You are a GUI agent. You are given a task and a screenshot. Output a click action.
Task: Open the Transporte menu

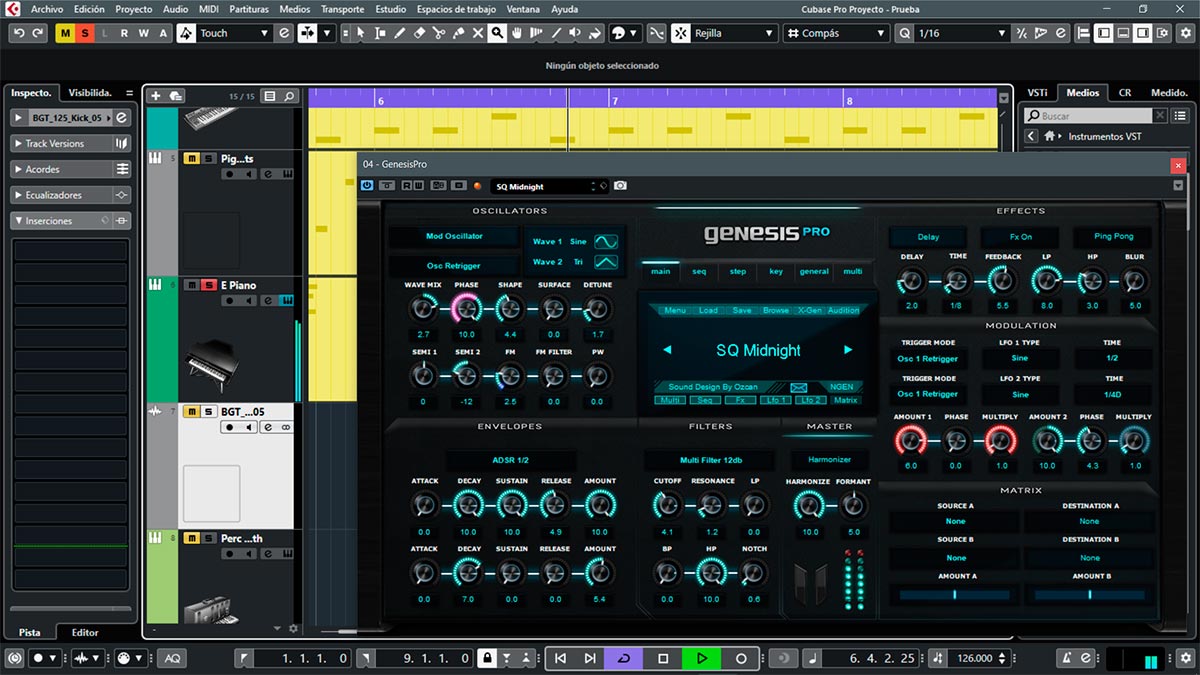pyautogui.click(x=342, y=9)
